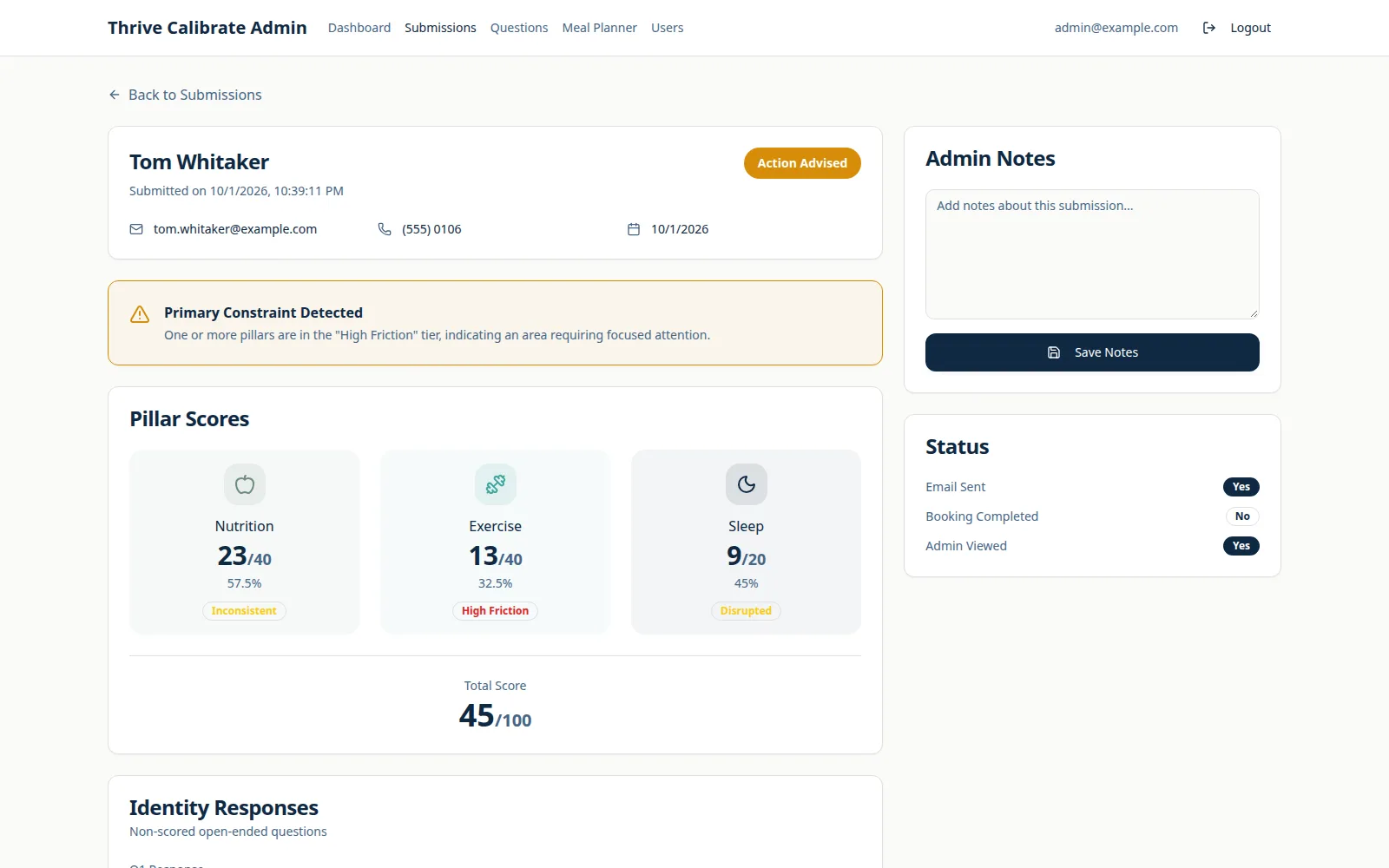
Task: Click the back arrow icon near Back to Submissions
Action: click(115, 95)
